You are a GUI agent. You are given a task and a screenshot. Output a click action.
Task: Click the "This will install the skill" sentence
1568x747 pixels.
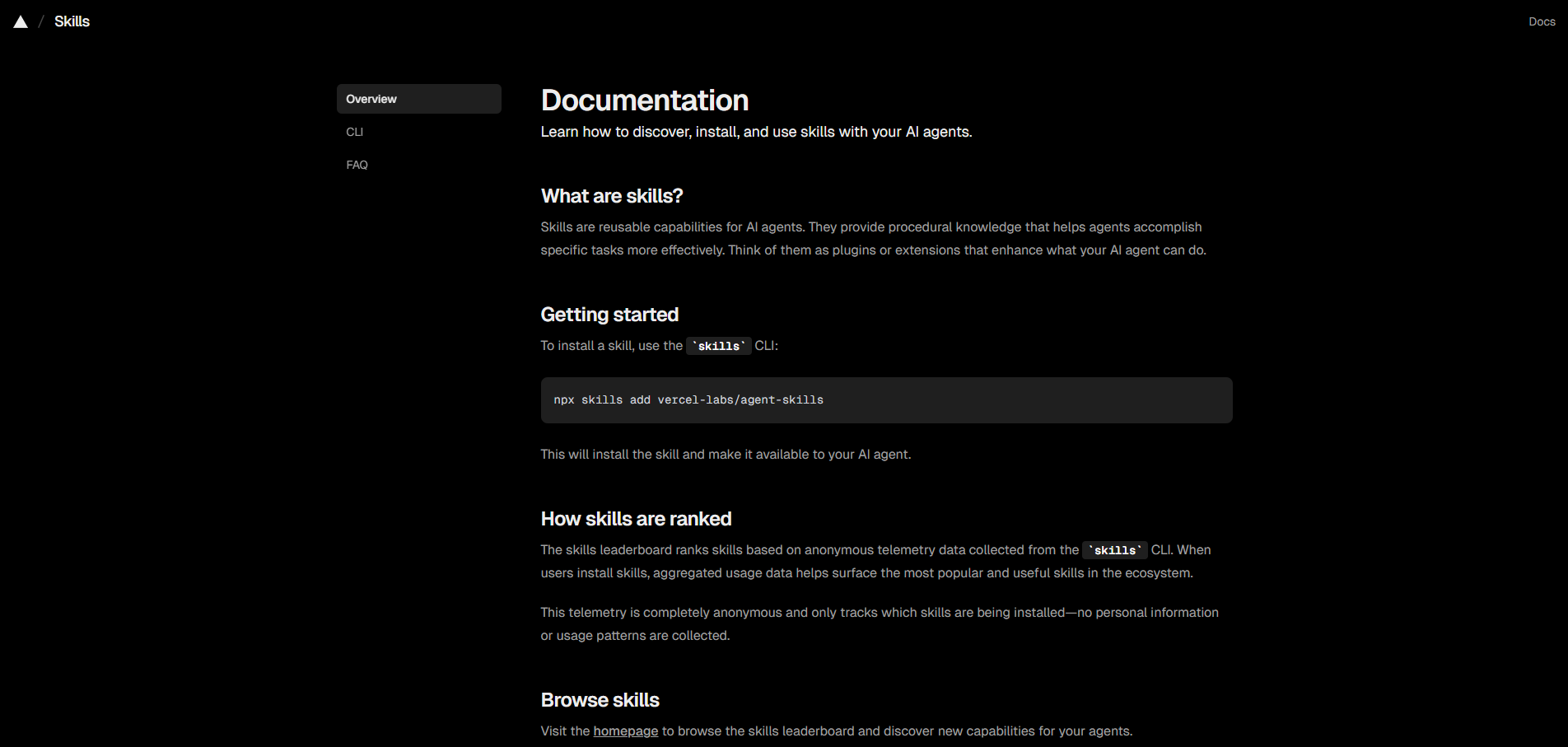pyautogui.click(x=726, y=455)
